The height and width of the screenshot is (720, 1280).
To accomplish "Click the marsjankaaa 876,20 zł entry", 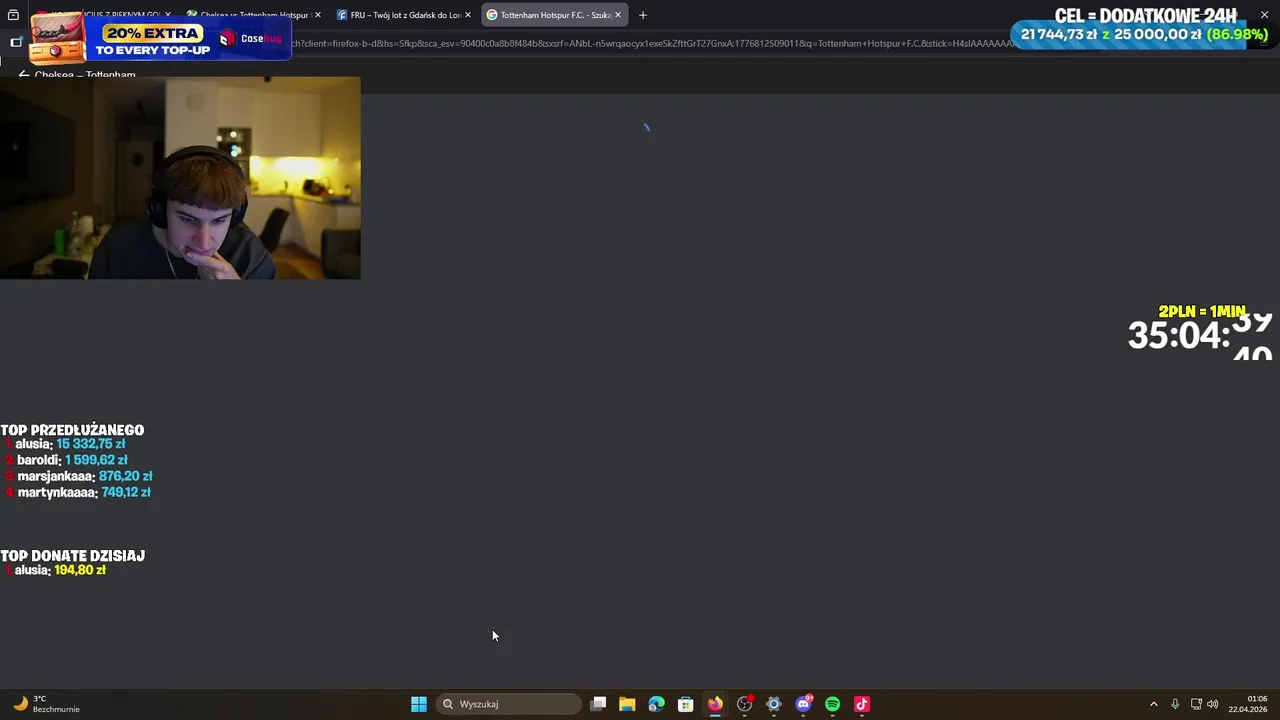I will click(79, 476).
